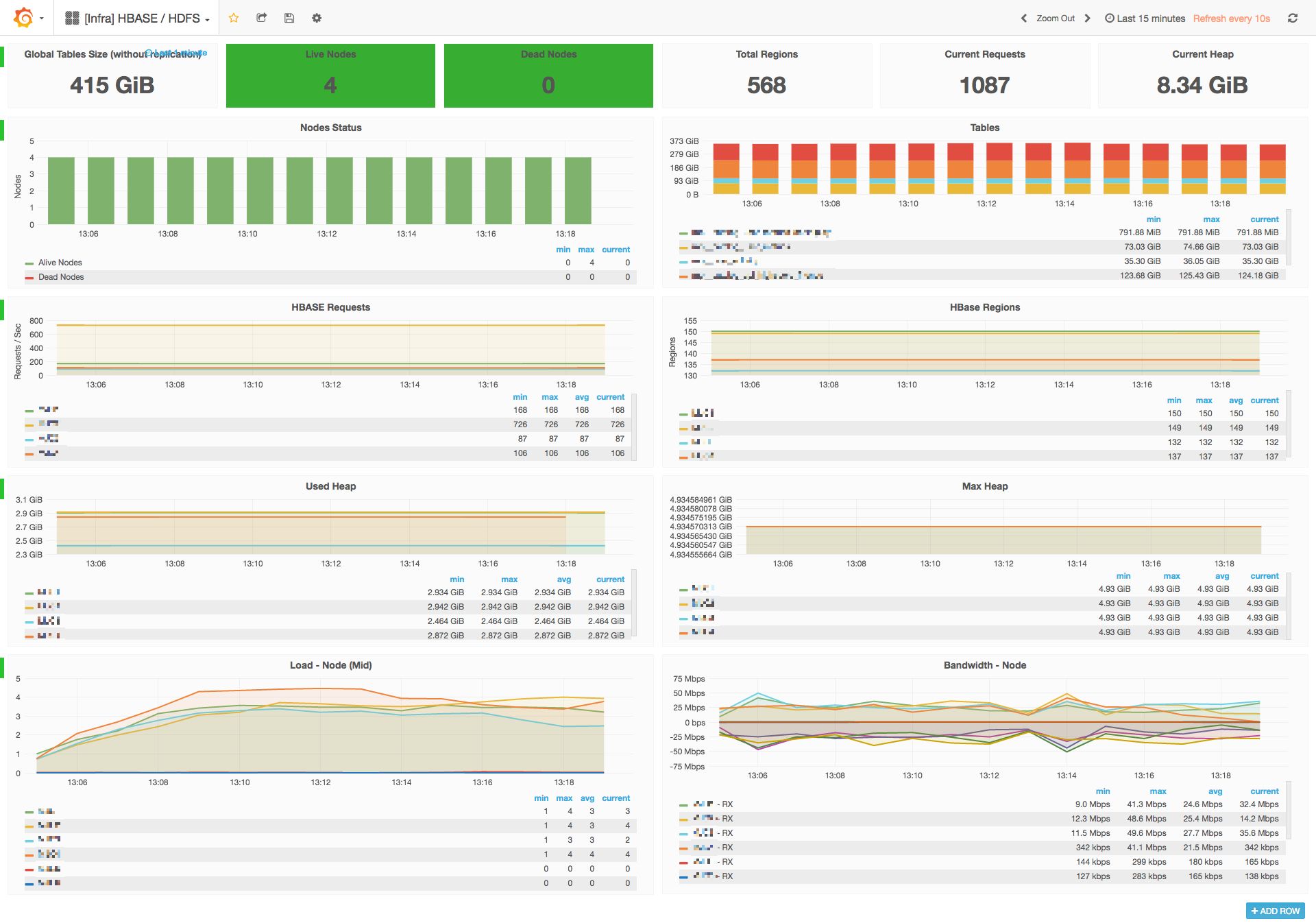Sort Tables legend by current column
The height and width of the screenshot is (923, 1316).
(x=1265, y=219)
